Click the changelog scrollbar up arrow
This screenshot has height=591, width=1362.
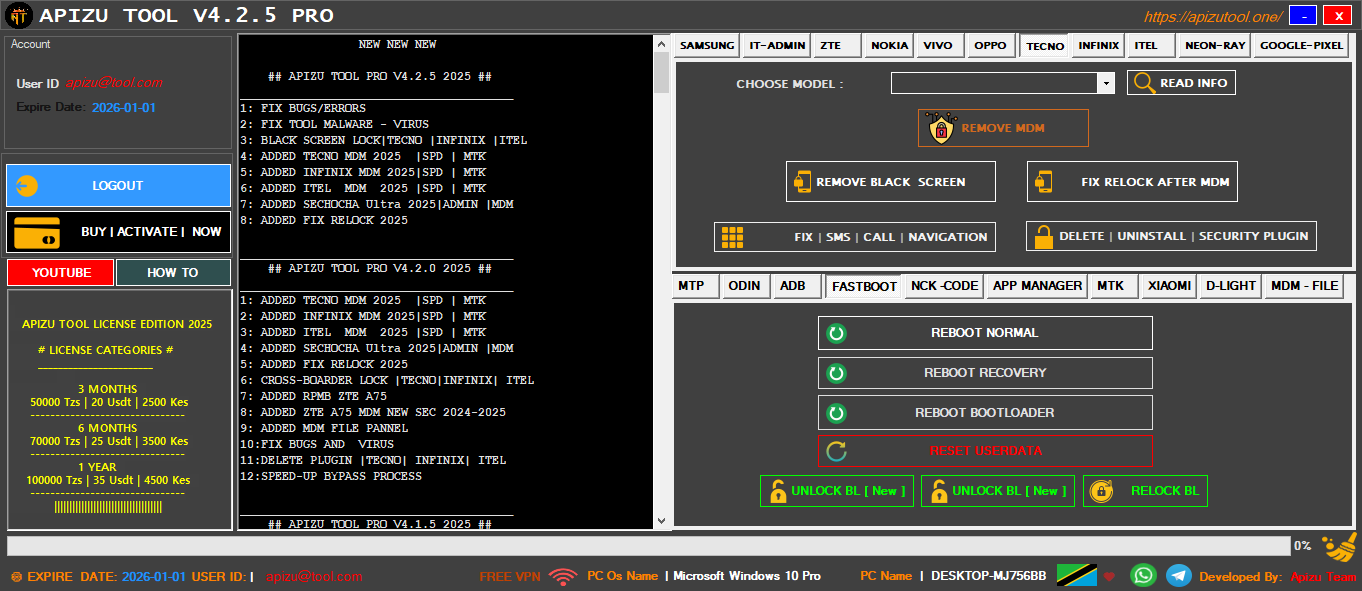(x=661, y=43)
